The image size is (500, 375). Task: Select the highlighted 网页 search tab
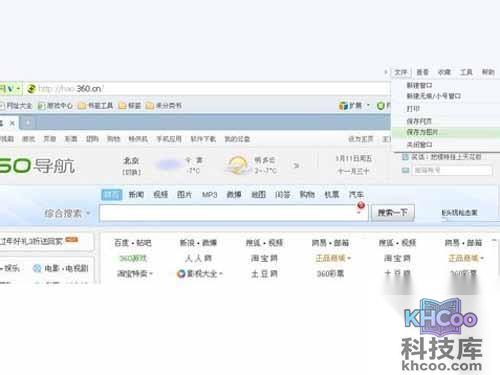pyautogui.click(x=112, y=195)
